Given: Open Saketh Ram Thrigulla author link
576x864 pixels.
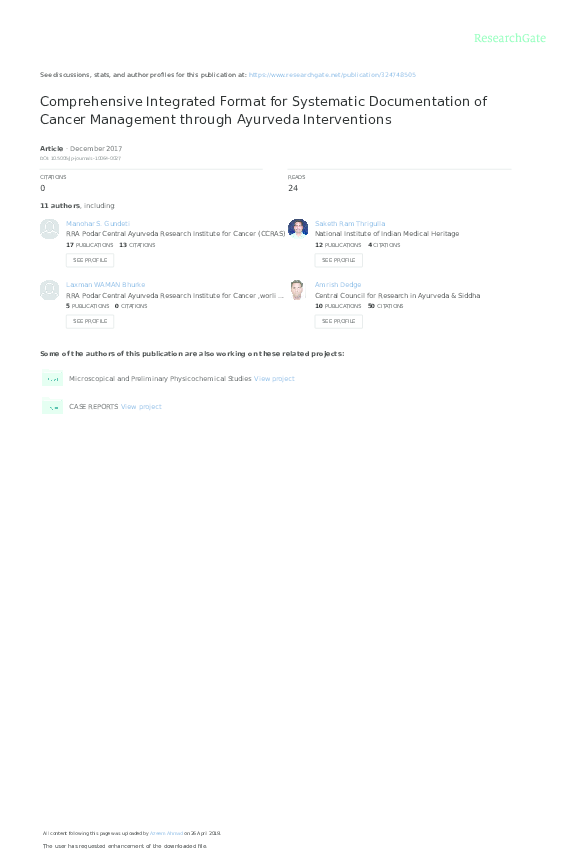Looking at the screenshot, I should point(350,224).
